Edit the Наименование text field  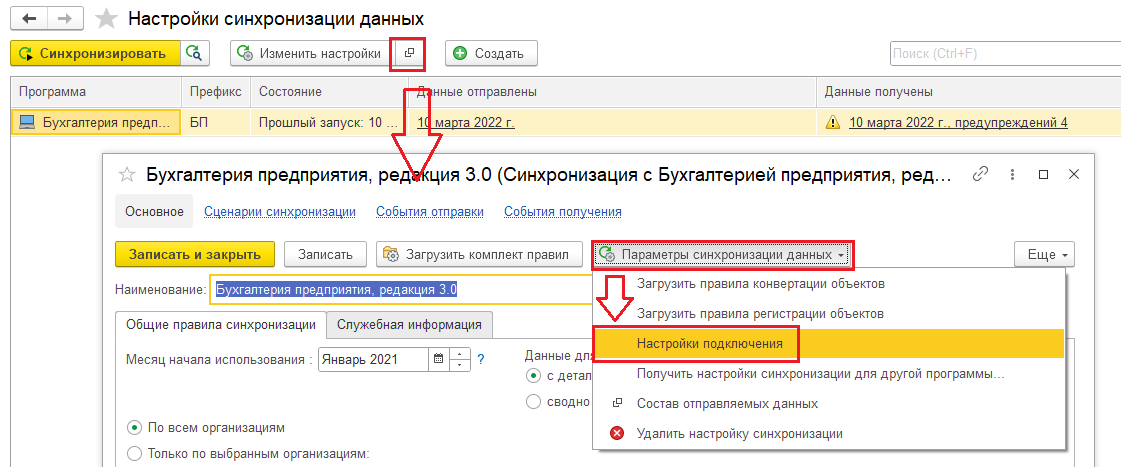point(400,290)
